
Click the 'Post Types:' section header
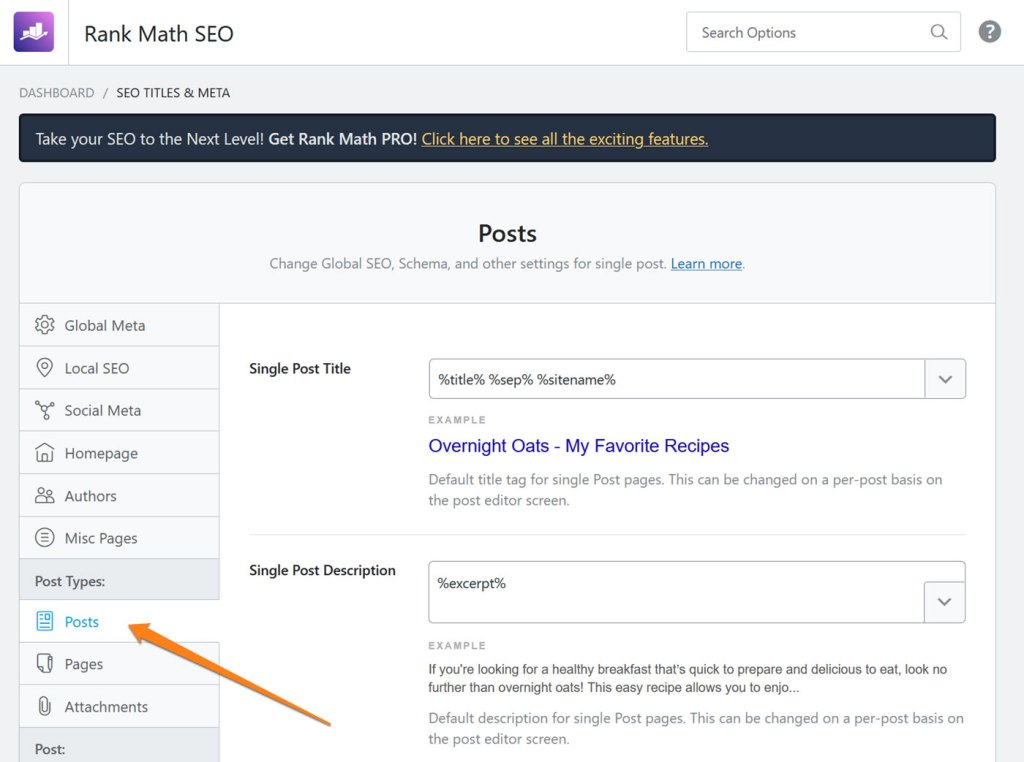[120, 580]
